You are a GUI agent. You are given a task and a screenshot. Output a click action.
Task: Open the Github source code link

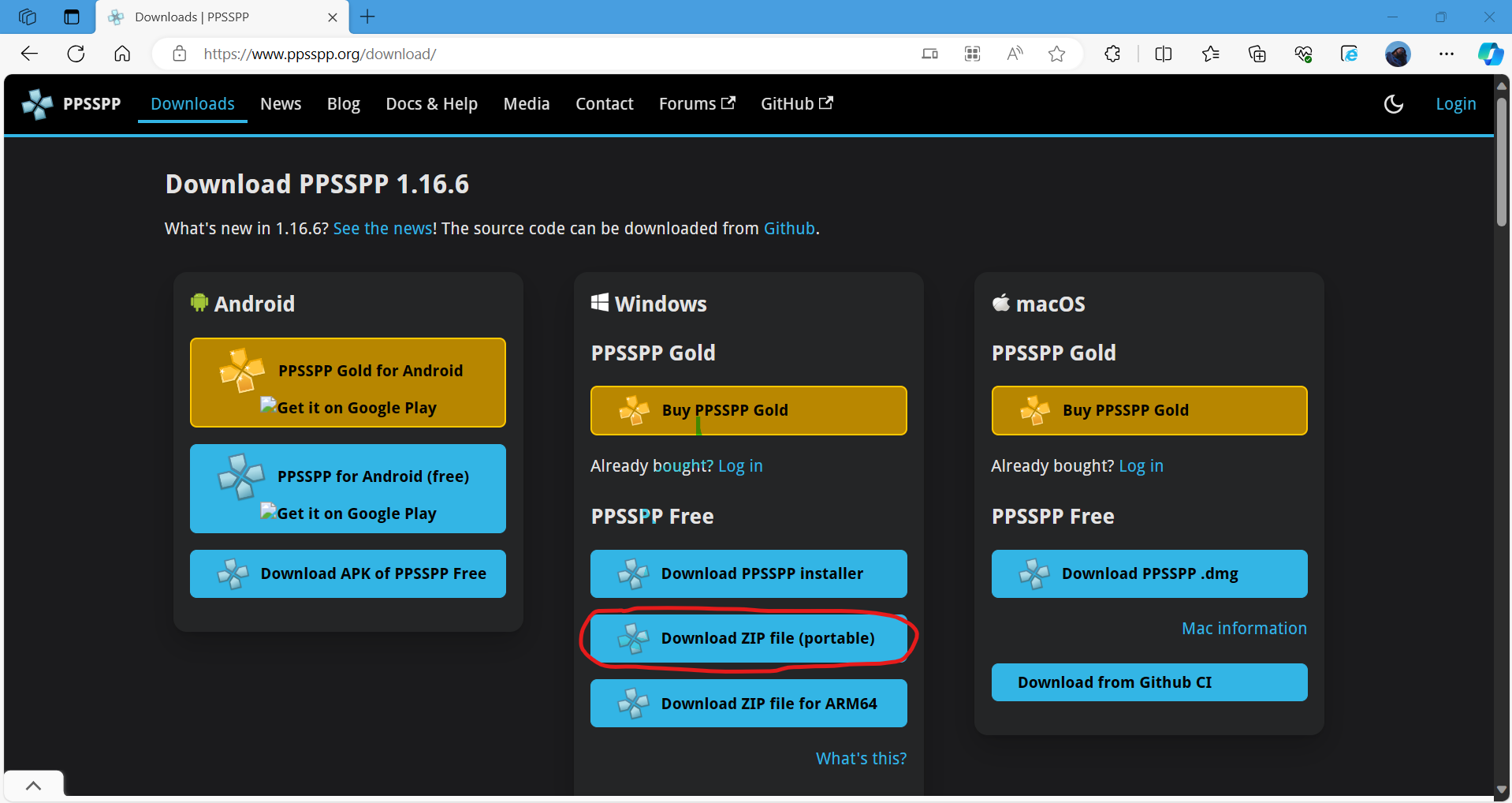click(x=789, y=229)
